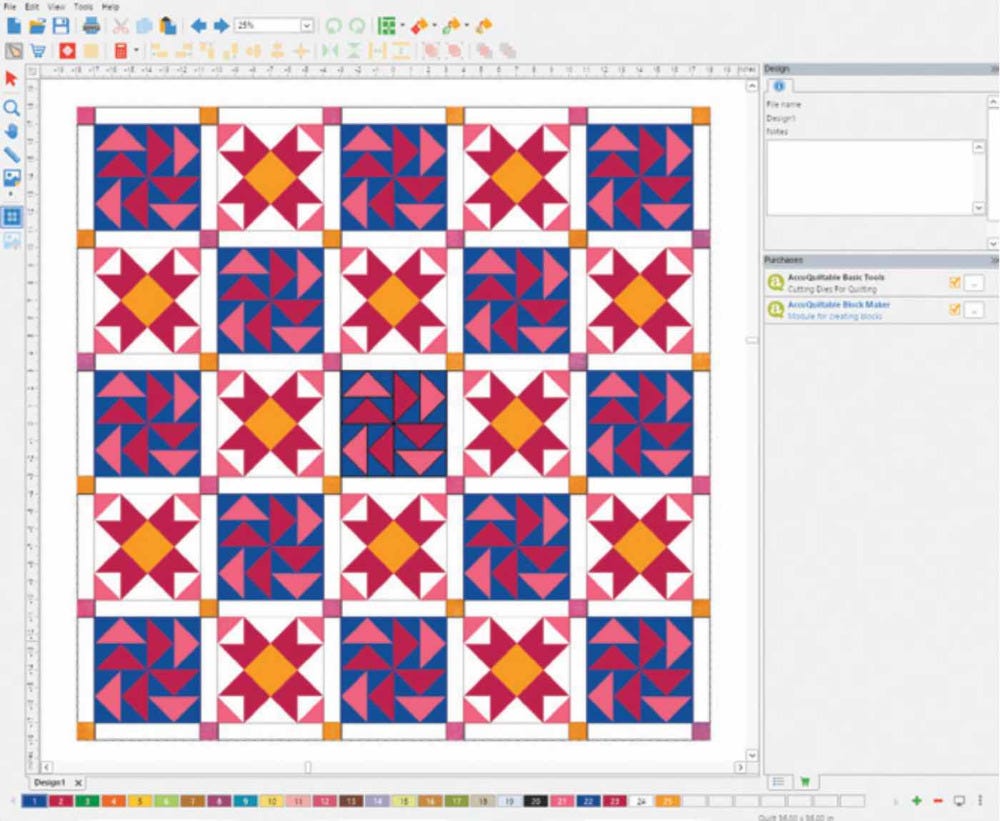Select the red arrow selection tool
This screenshot has width=1000, height=821.
pyautogui.click(x=12, y=78)
